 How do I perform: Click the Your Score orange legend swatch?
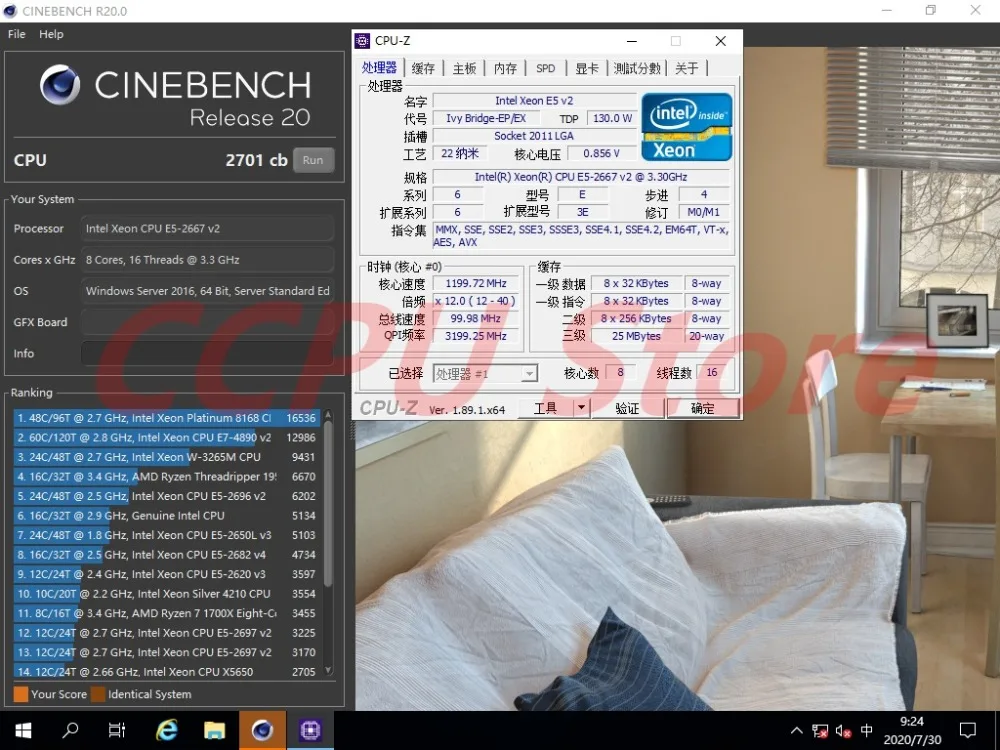pos(21,695)
